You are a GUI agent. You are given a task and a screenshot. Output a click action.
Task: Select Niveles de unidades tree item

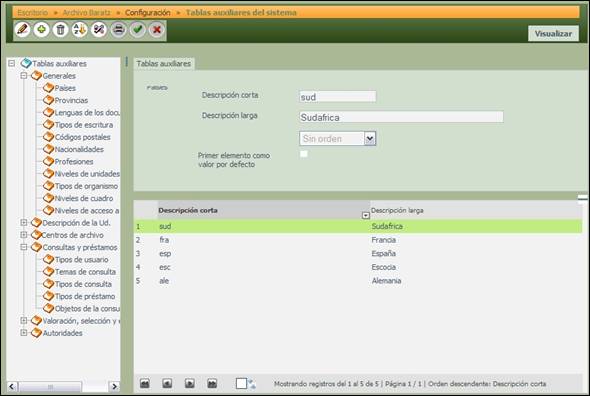[87, 174]
